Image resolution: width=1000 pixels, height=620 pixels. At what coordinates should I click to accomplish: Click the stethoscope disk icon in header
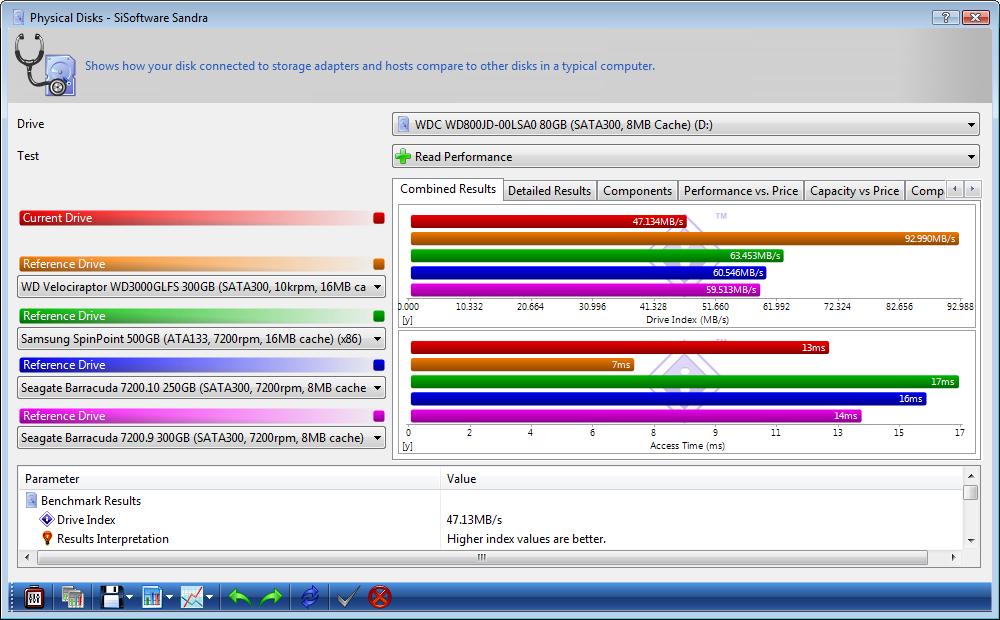point(45,65)
